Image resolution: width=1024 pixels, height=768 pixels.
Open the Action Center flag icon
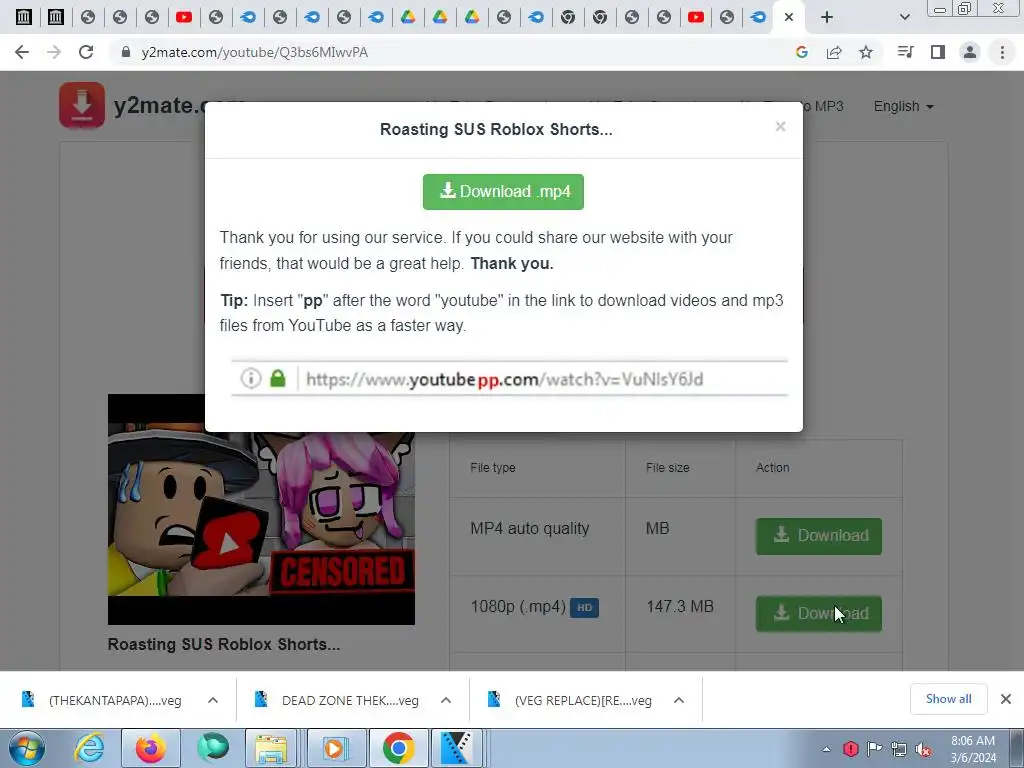click(874, 749)
